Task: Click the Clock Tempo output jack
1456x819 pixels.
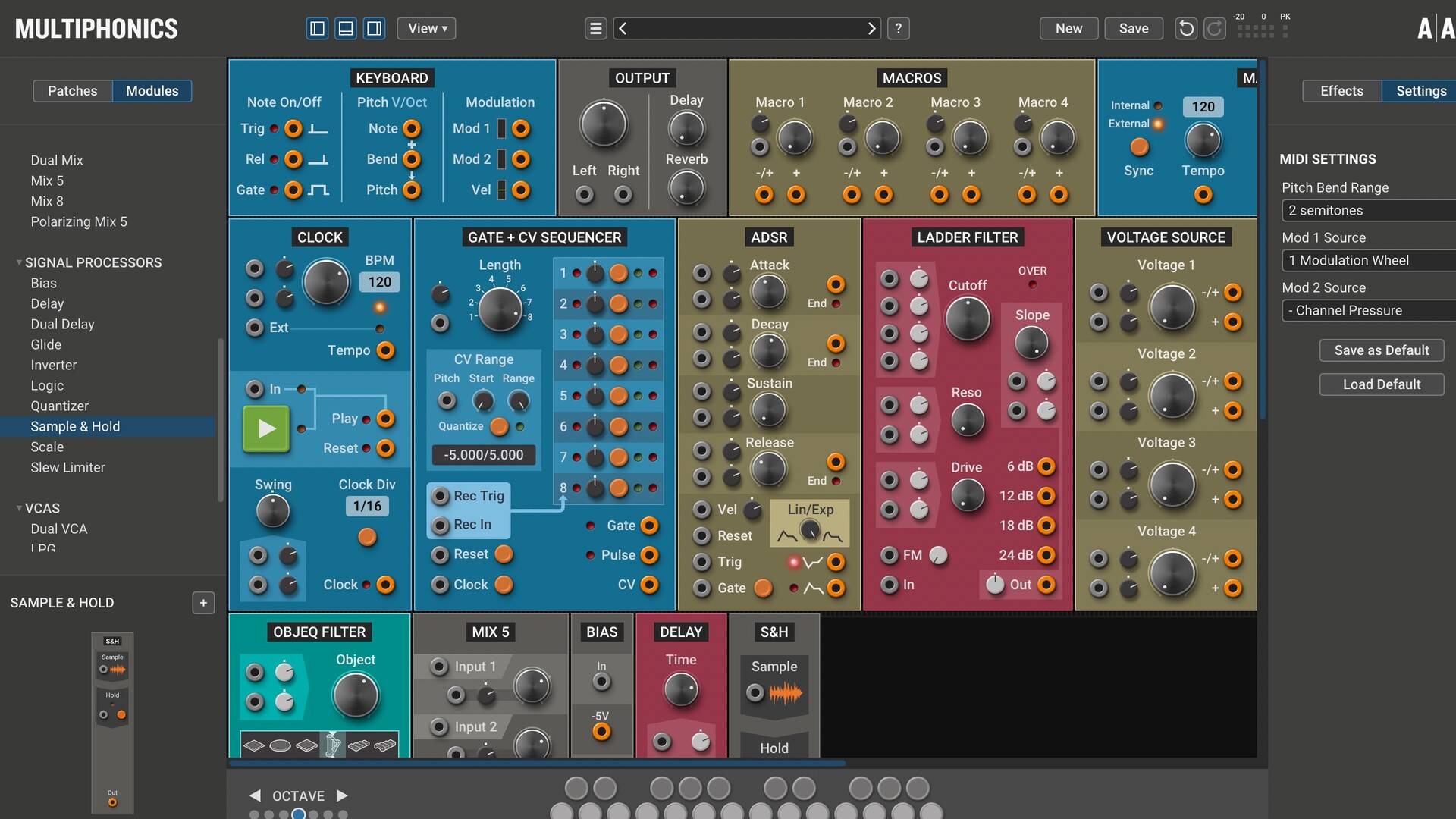Action: pyautogui.click(x=386, y=350)
